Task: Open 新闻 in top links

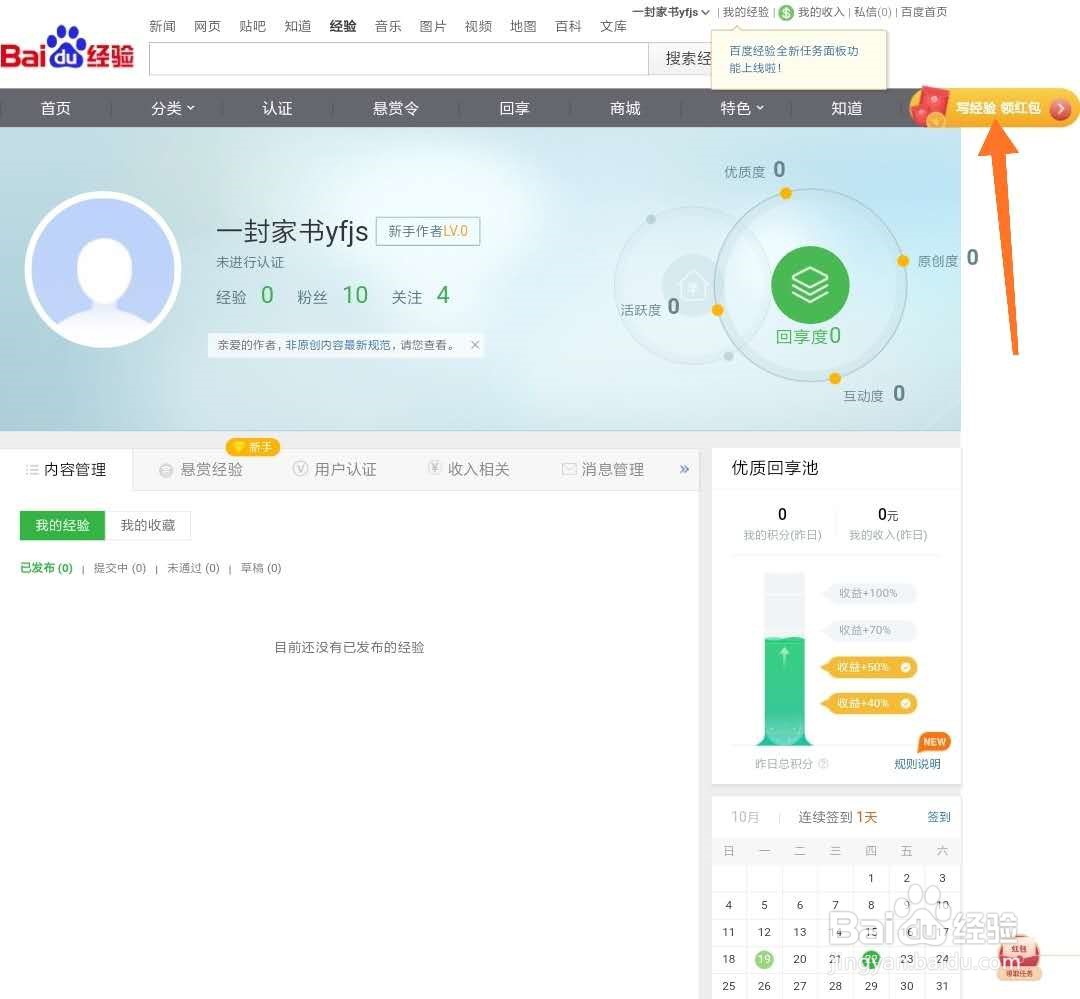Action: [163, 26]
